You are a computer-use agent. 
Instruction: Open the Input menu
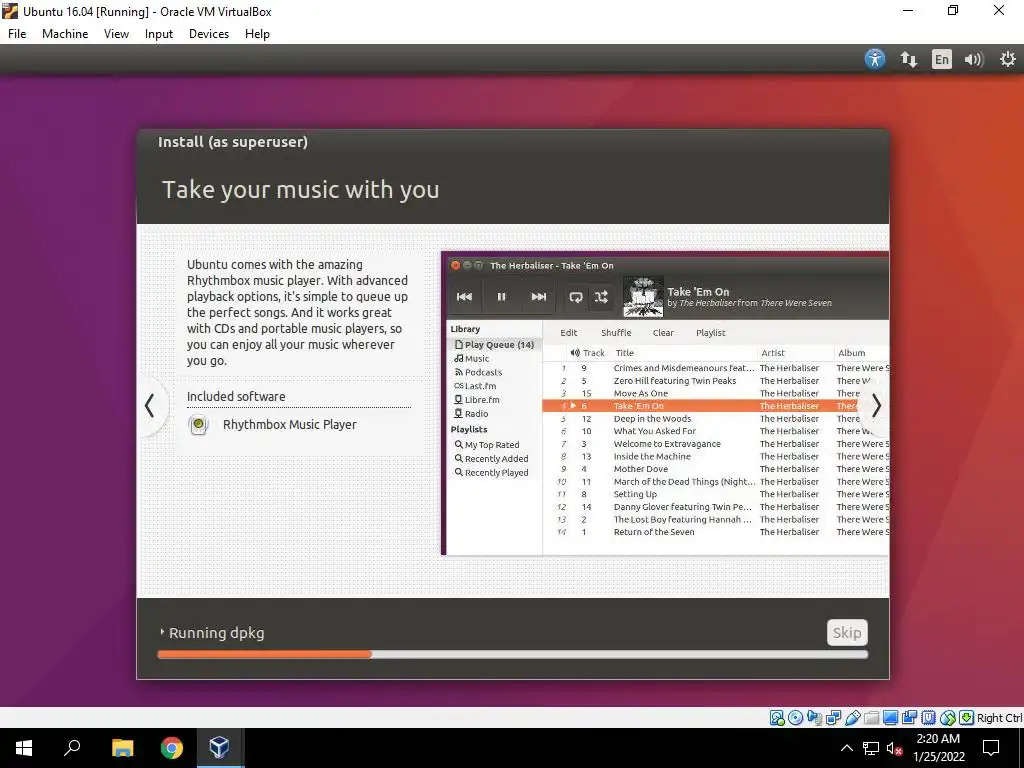coord(159,34)
